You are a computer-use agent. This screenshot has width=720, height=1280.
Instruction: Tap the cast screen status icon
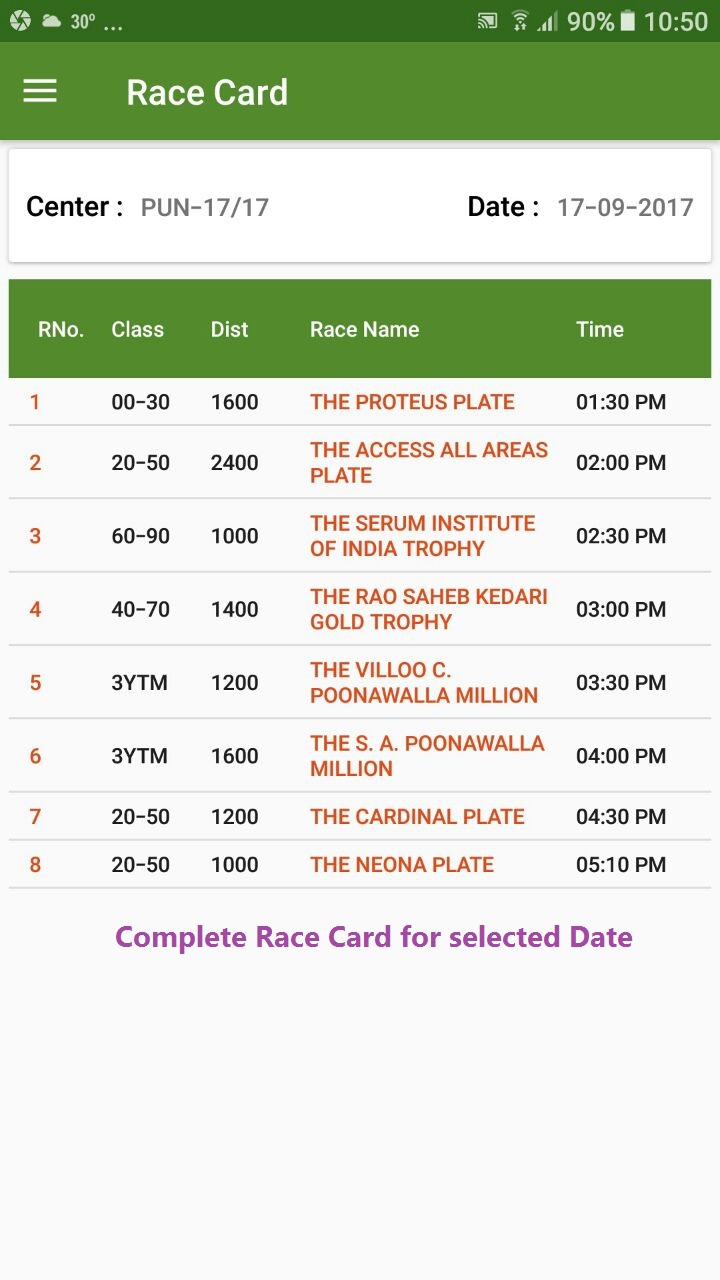pos(487,21)
